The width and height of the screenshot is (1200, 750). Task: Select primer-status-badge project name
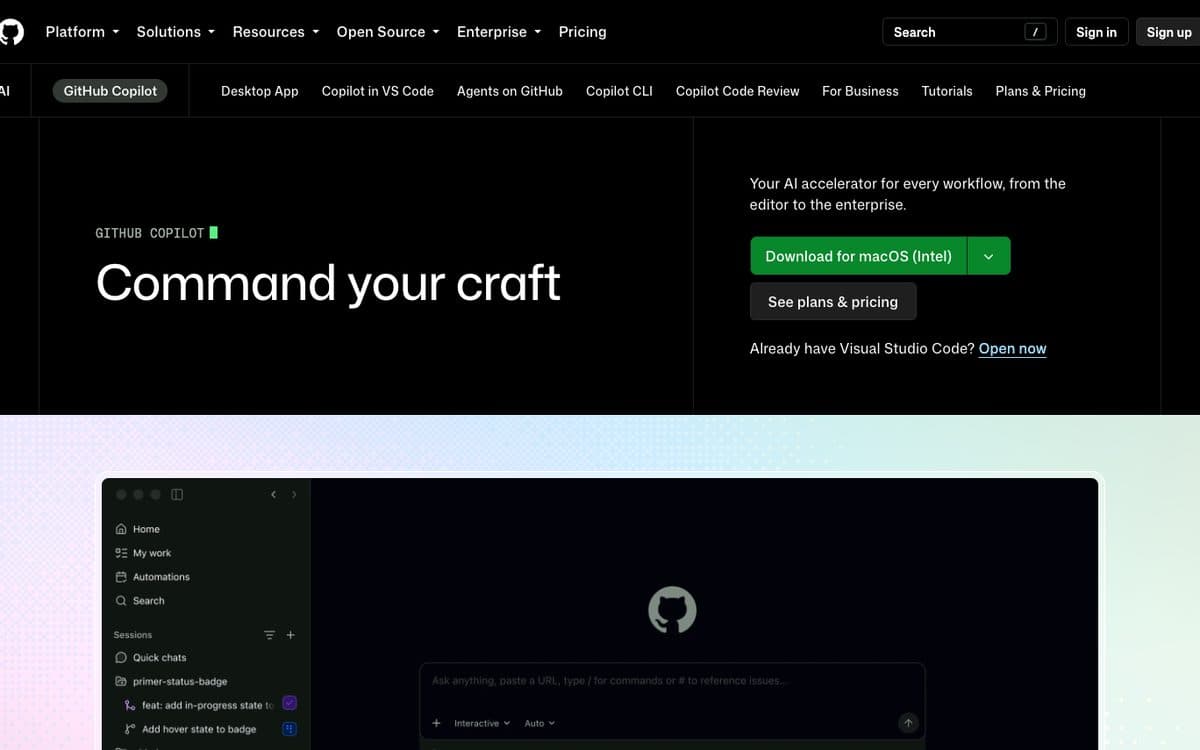point(180,682)
